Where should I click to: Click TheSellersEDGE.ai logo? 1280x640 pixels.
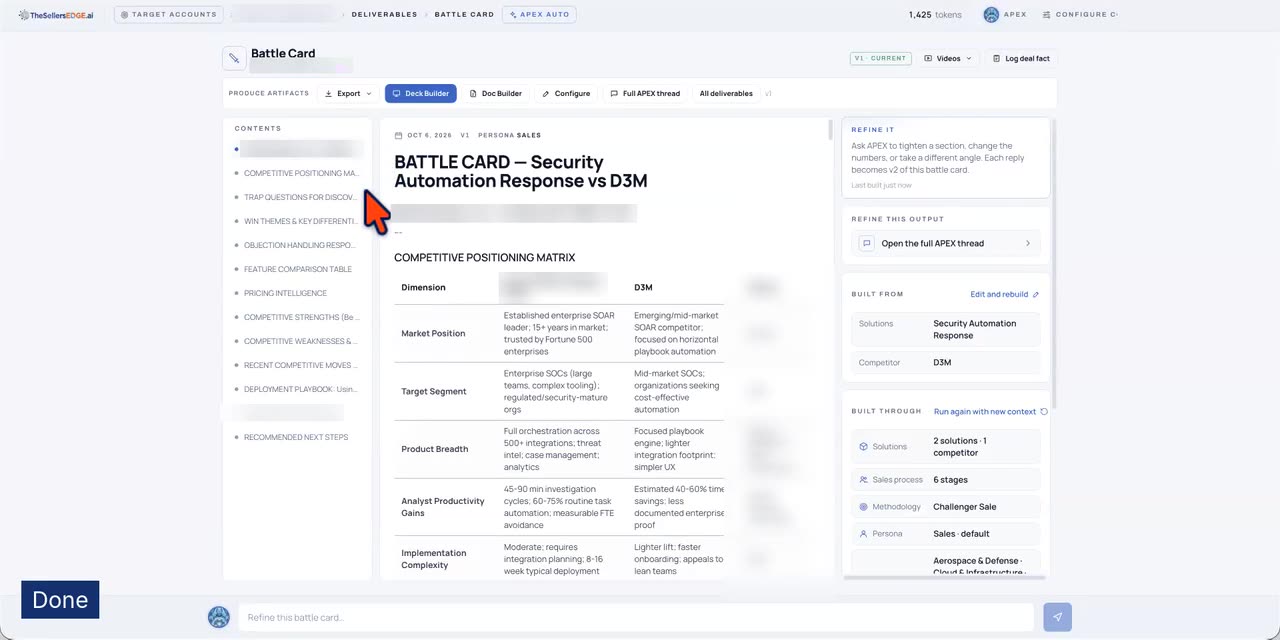56,15
